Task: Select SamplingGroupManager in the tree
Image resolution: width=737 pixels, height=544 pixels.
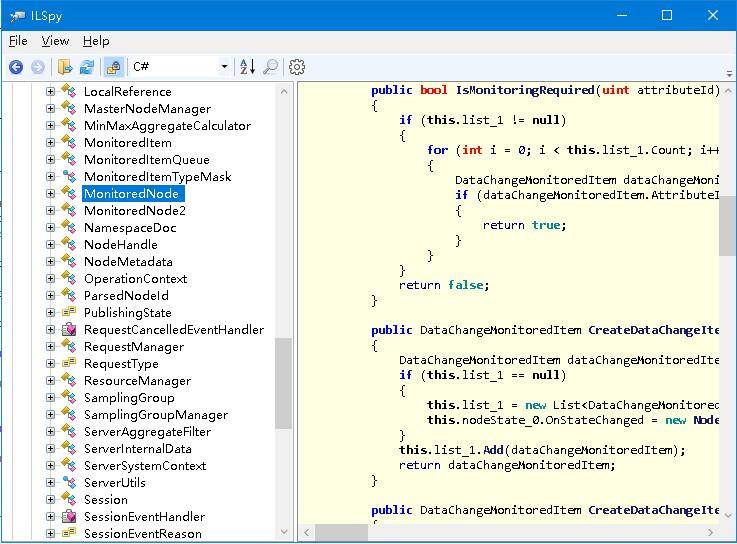Action: pyautogui.click(x=156, y=415)
